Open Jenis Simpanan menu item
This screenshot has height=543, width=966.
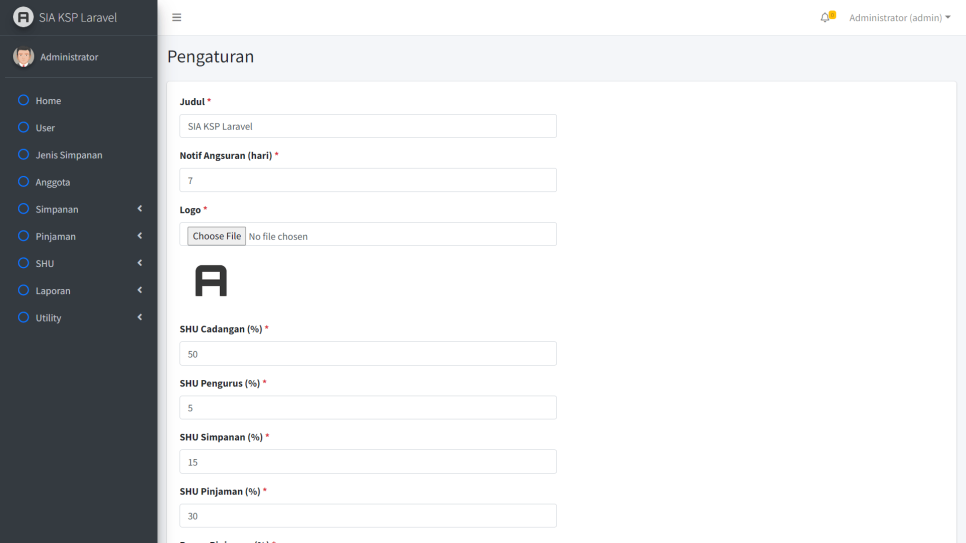78,155
